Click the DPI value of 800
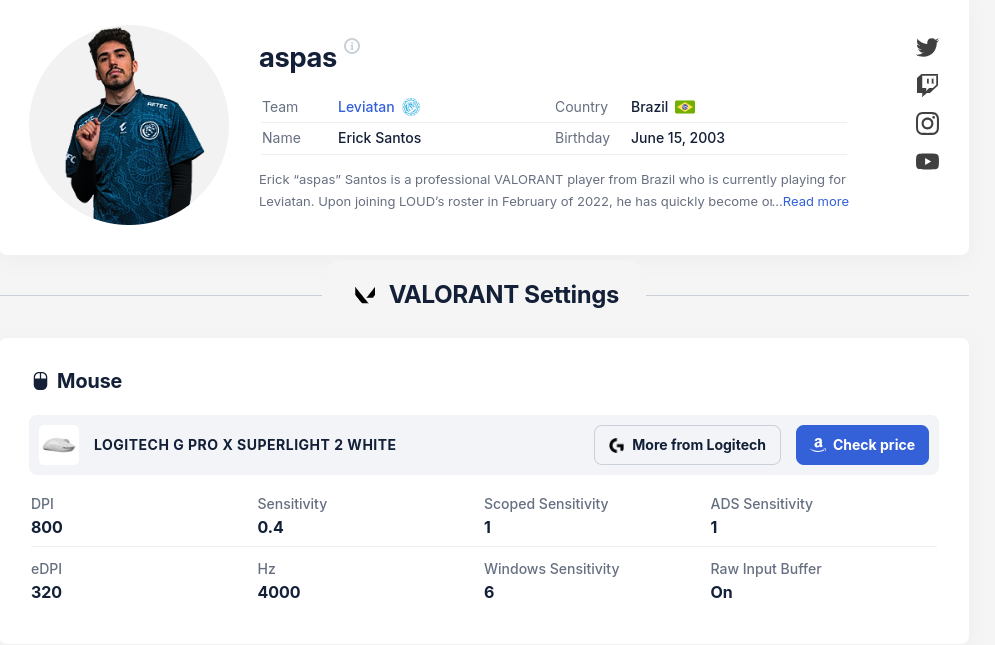995x645 pixels. tap(47, 527)
